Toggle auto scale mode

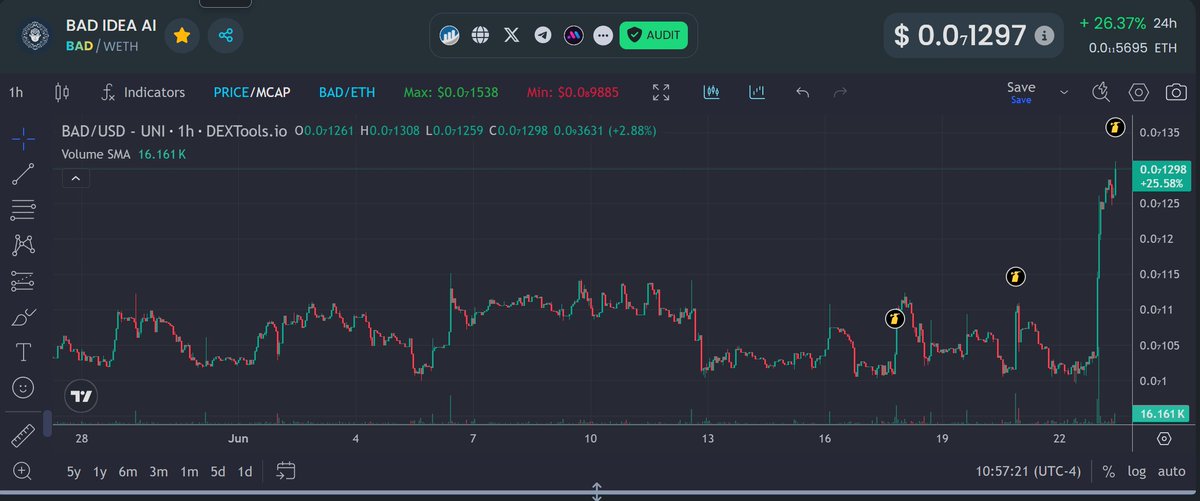(1172, 471)
